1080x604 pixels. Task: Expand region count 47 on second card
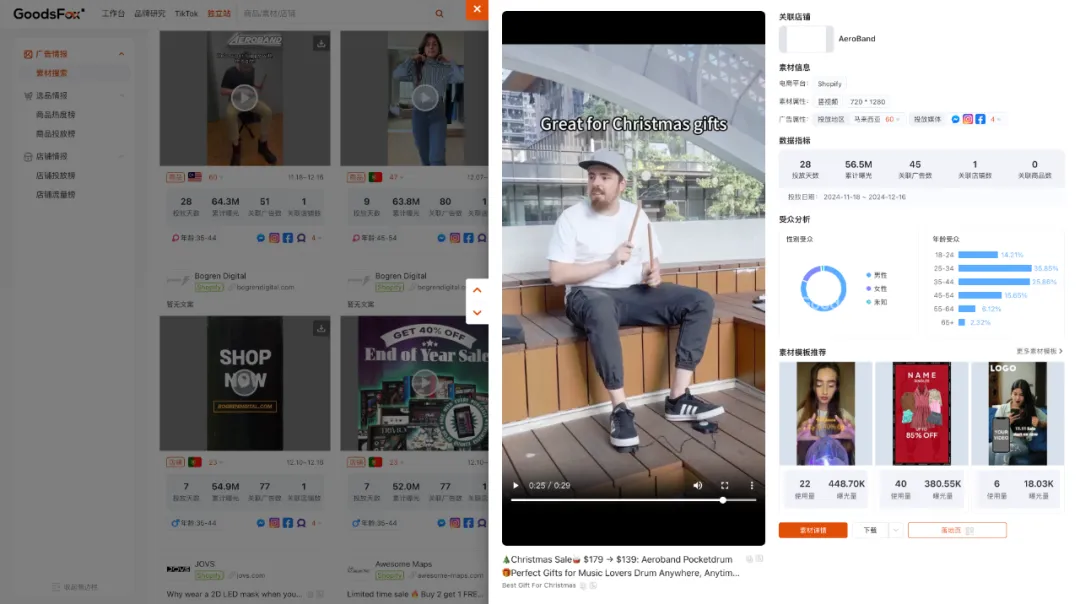(x=396, y=177)
